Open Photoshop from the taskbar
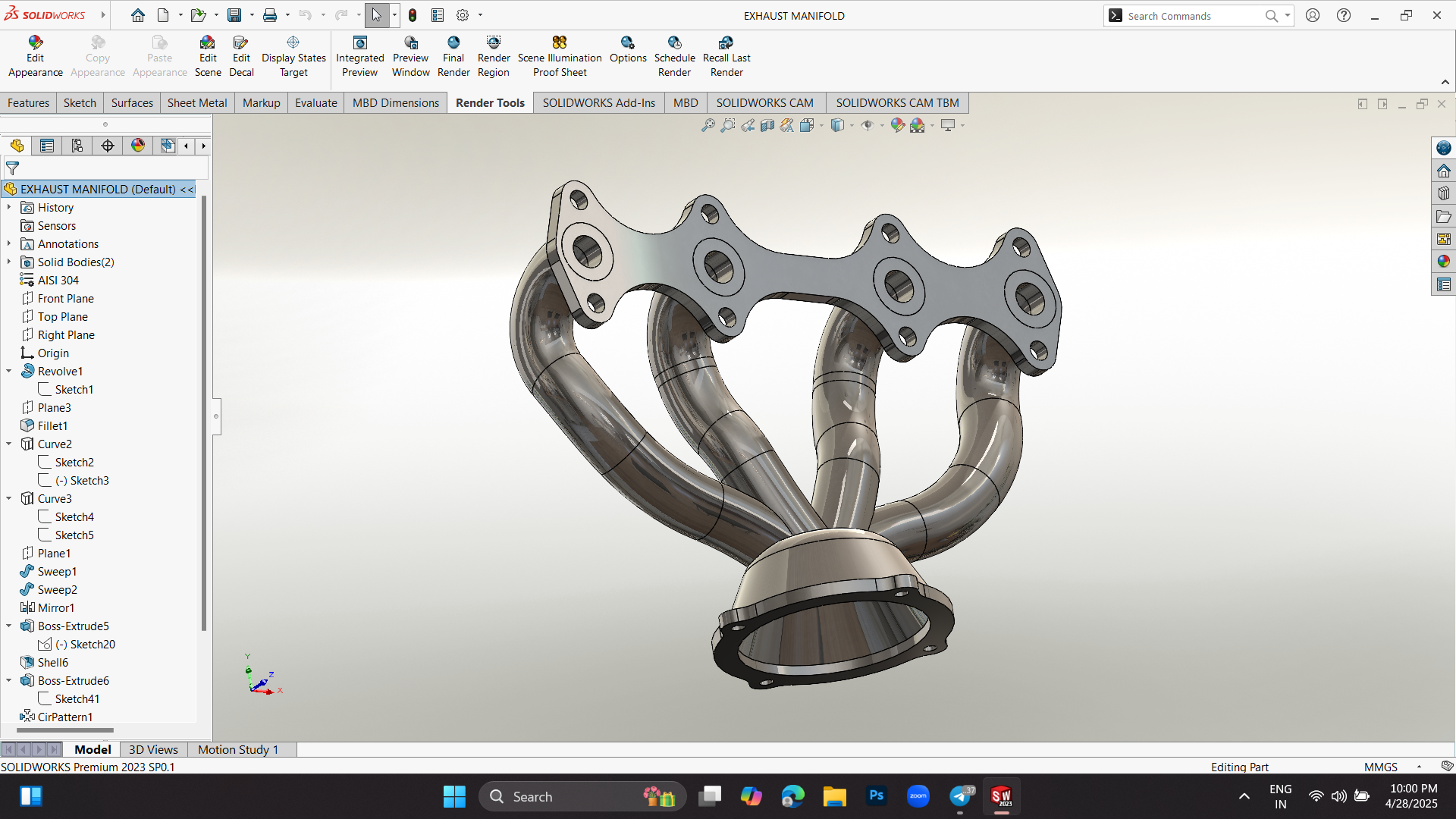The image size is (1456, 819). (x=876, y=796)
